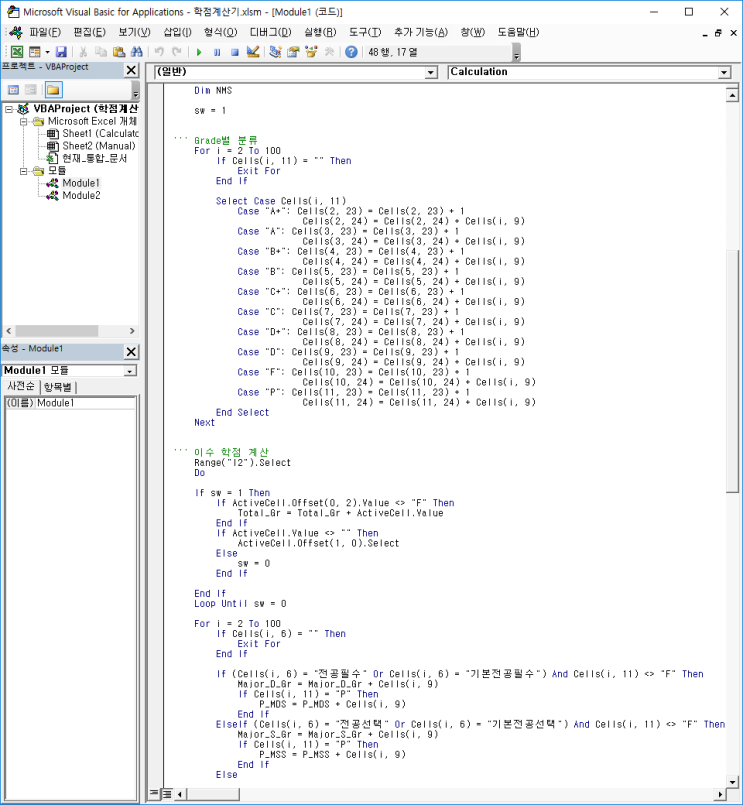Open Properties Window toolbar icon
The width and height of the screenshot is (743, 805).
[x=293, y=52]
